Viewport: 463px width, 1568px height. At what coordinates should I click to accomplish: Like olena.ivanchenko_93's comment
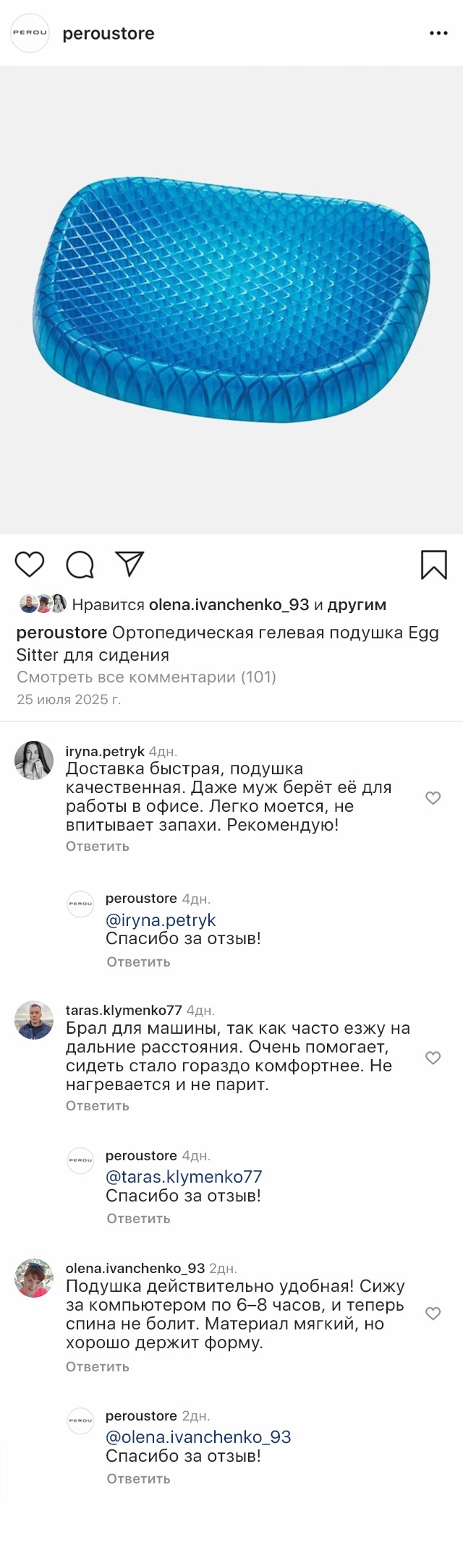(433, 1314)
